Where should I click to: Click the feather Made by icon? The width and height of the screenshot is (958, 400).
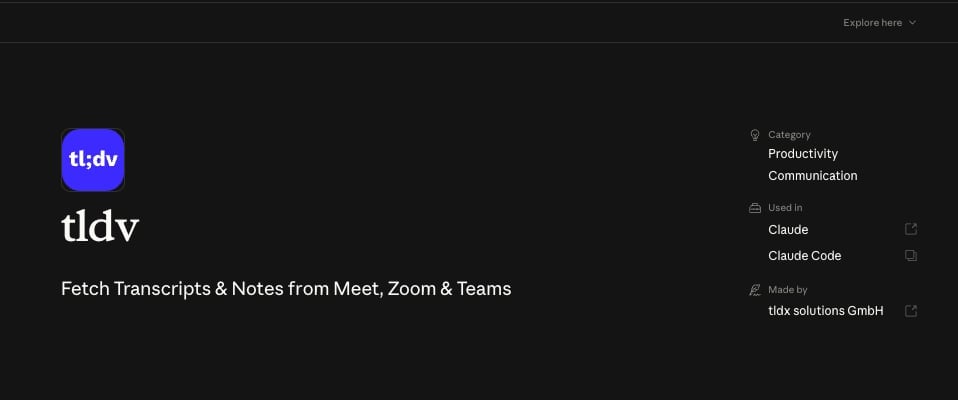tap(755, 289)
